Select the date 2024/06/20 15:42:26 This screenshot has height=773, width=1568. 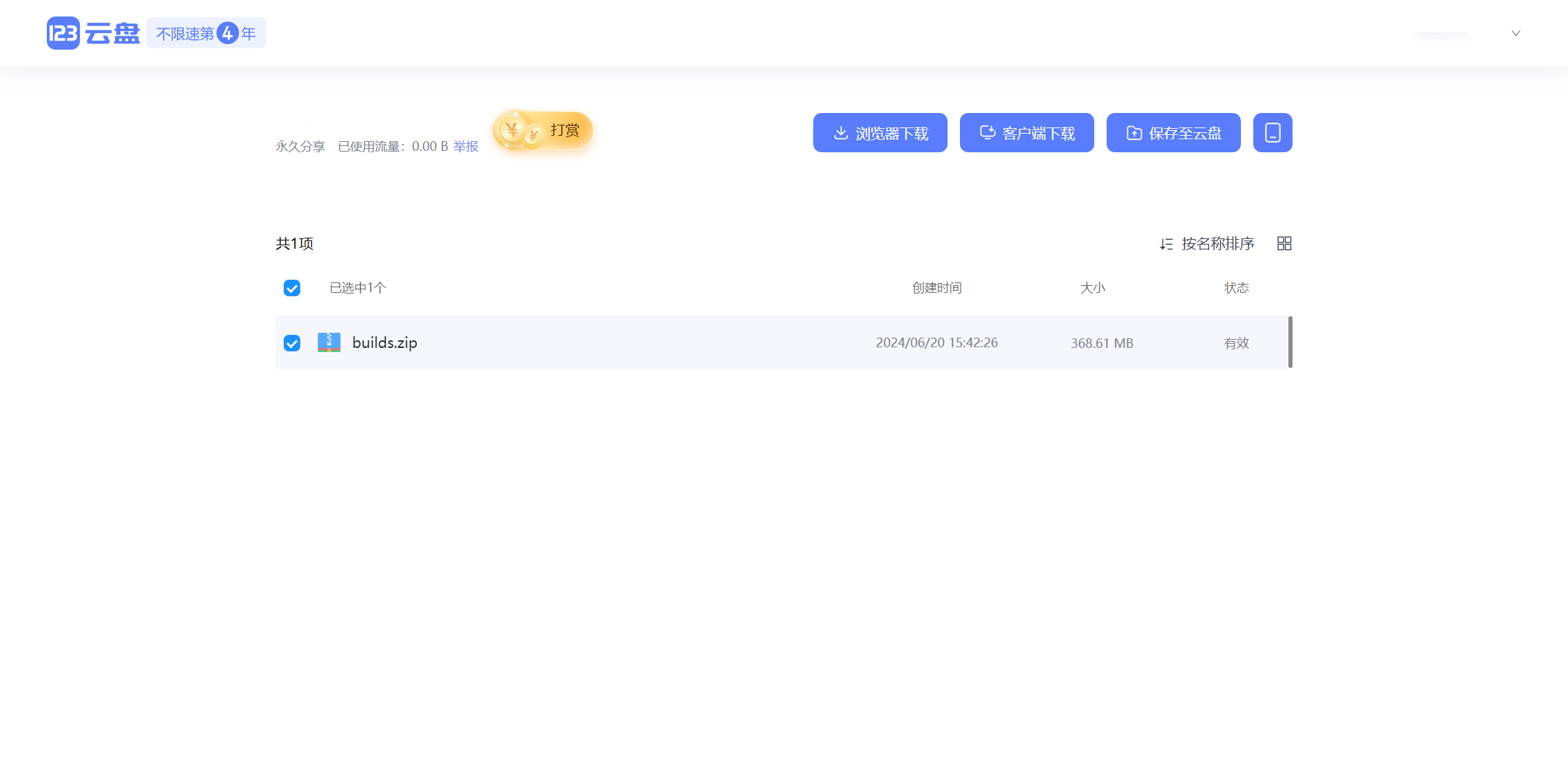pyautogui.click(x=937, y=343)
